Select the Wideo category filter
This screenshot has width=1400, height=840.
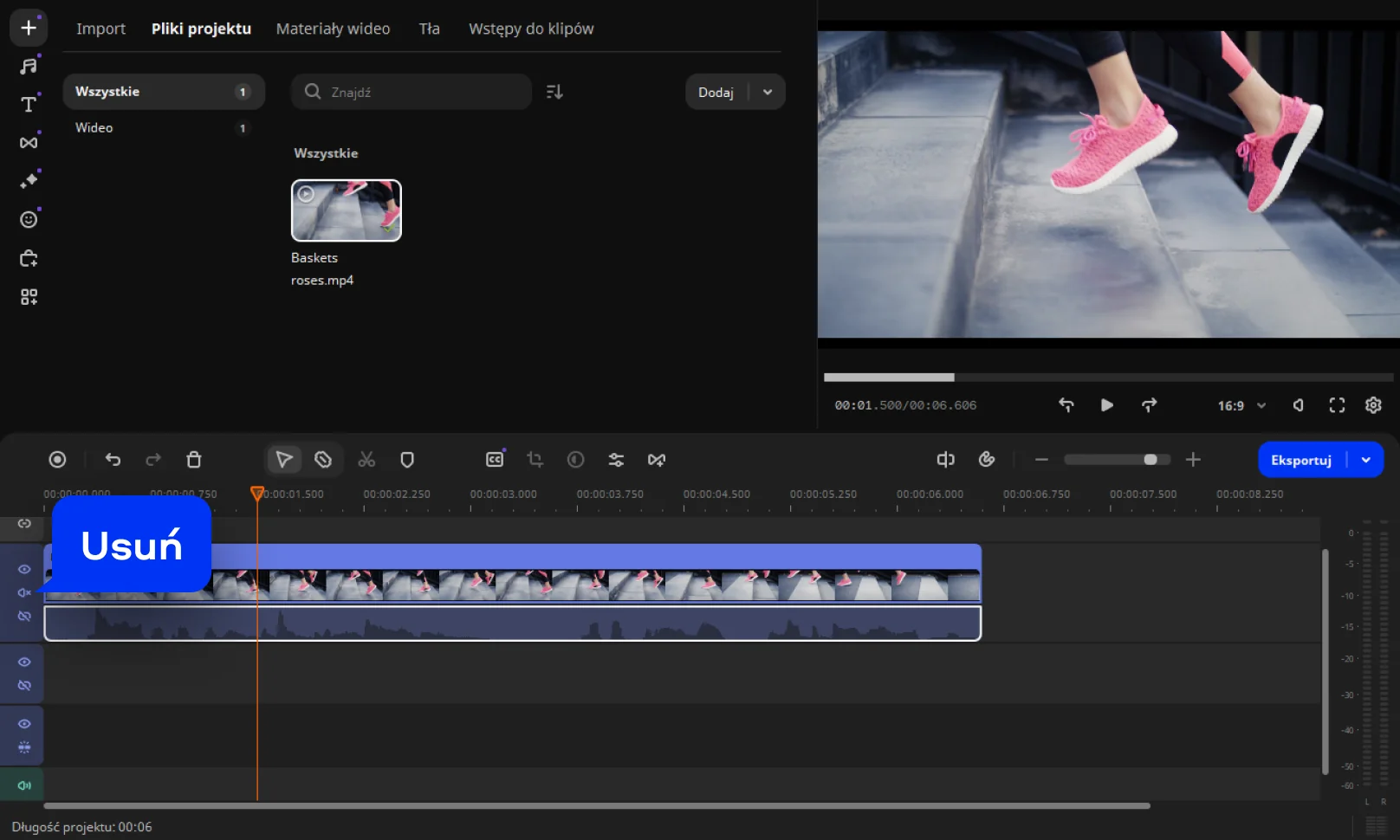pyautogui.click(x=94, y=128)
